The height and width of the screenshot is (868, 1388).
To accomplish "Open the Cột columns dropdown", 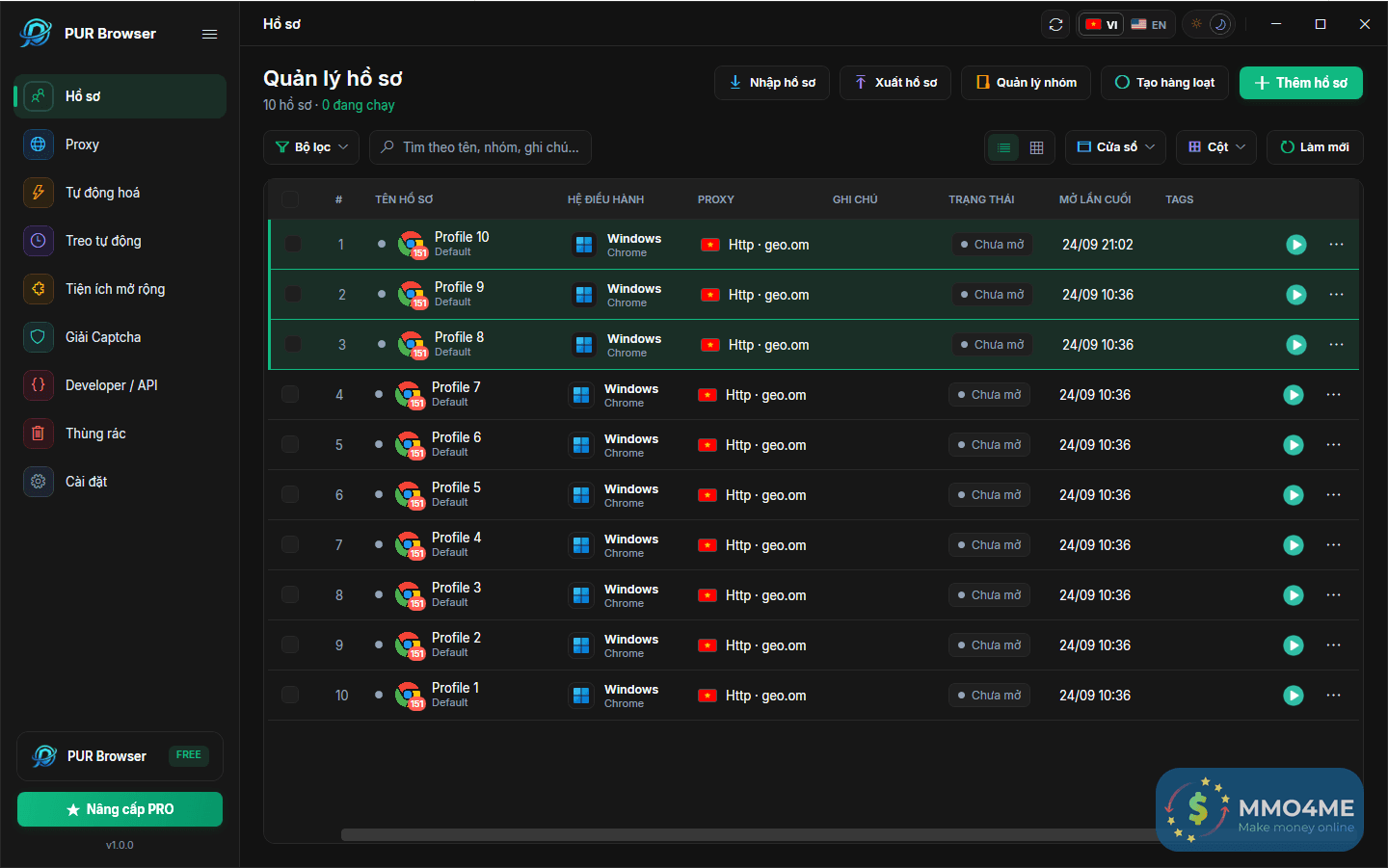I will click(1216, 147).
